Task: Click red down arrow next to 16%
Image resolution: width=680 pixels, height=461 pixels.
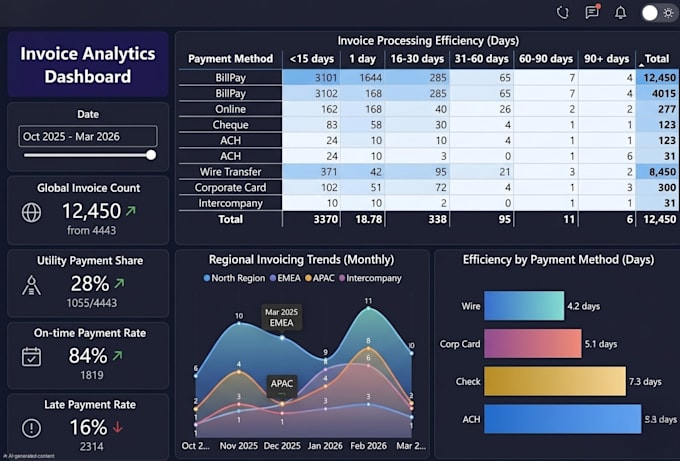Action: point(118,427)
